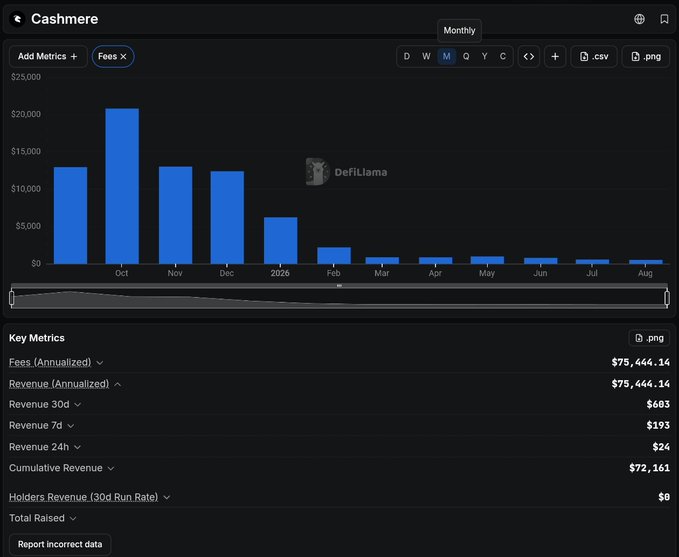Grab the right handle of range slider
This screenshot has width=679, height=557.
pos(667,298)
